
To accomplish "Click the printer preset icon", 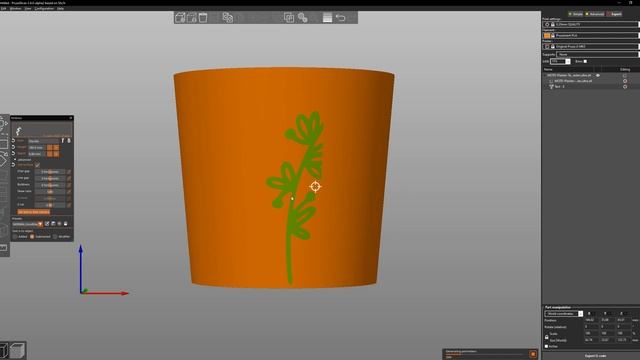I will point(547,47).
